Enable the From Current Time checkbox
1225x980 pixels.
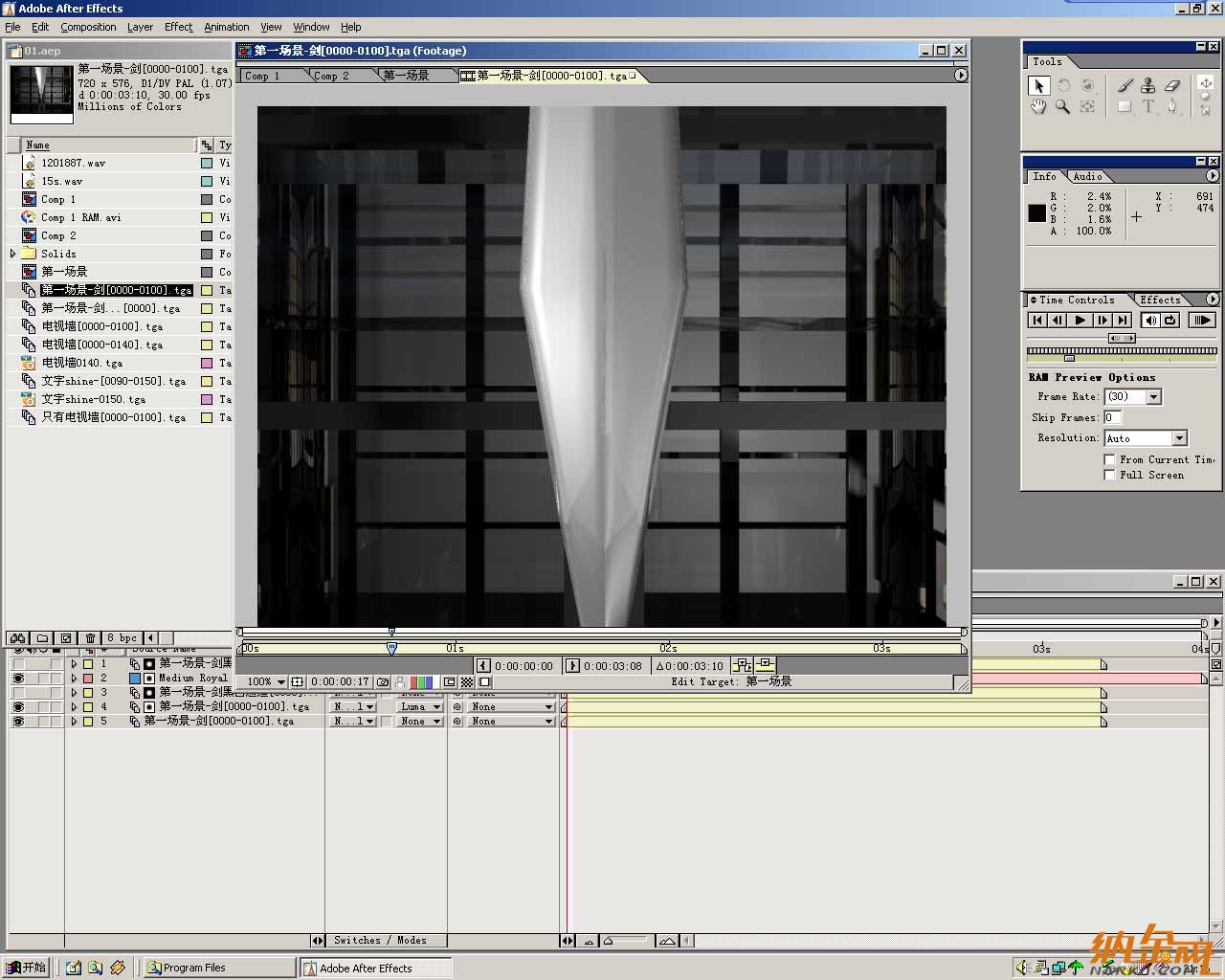[1110, 459]
